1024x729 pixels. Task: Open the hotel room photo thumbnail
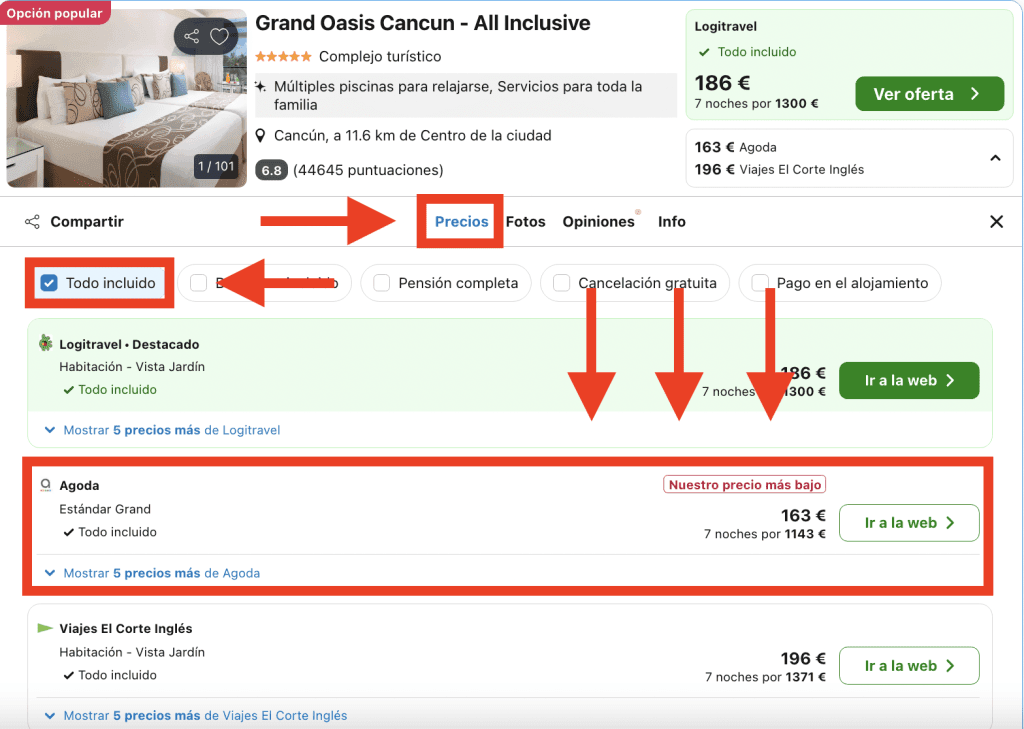[126, 100]
